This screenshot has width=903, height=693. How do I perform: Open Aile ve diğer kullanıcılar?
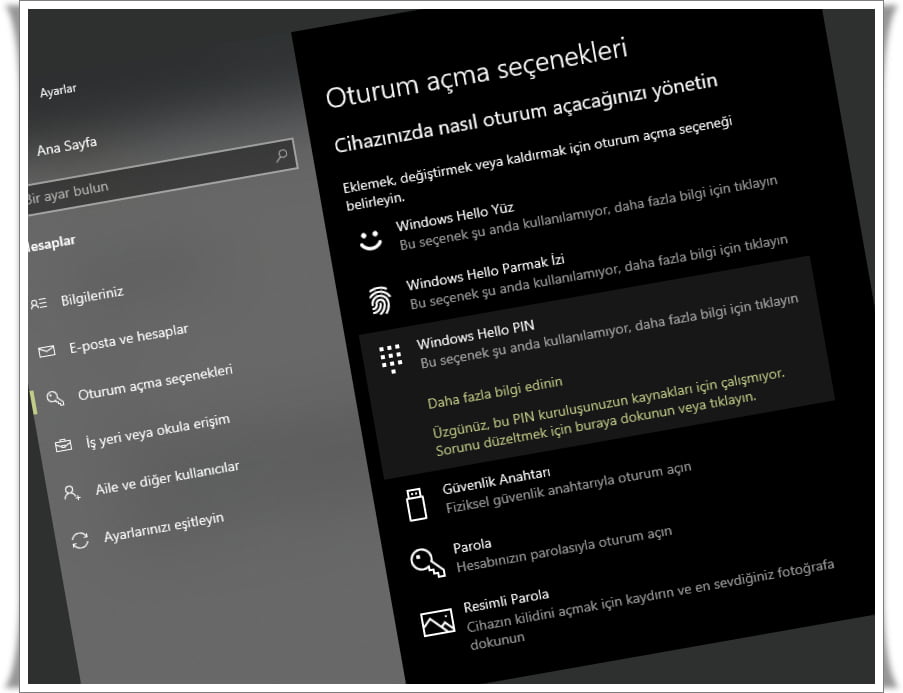coord(167,479)
